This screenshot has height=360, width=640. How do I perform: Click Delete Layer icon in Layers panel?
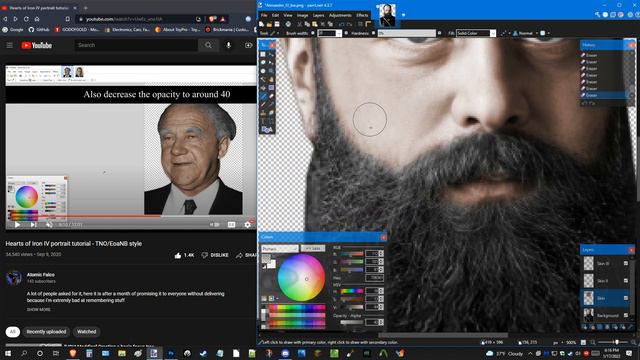(x=592, y=327)
